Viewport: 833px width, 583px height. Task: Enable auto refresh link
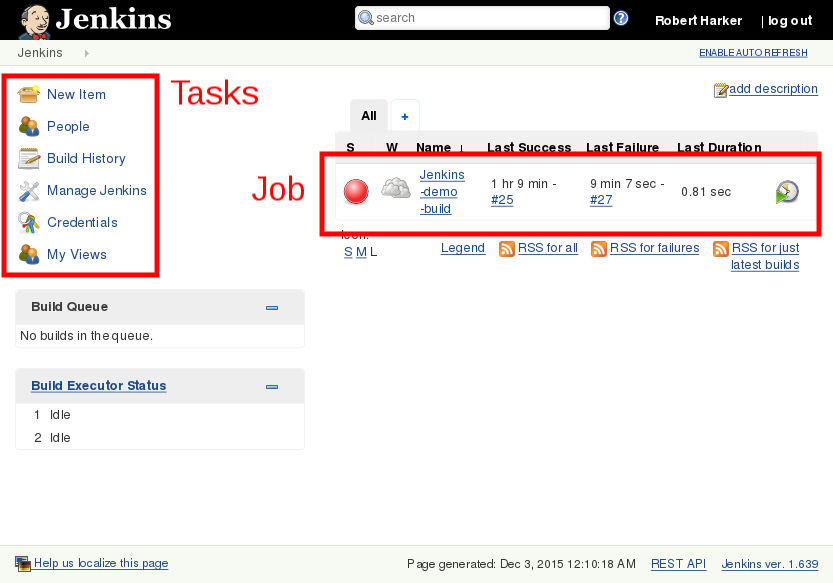(x=753, y=53)
